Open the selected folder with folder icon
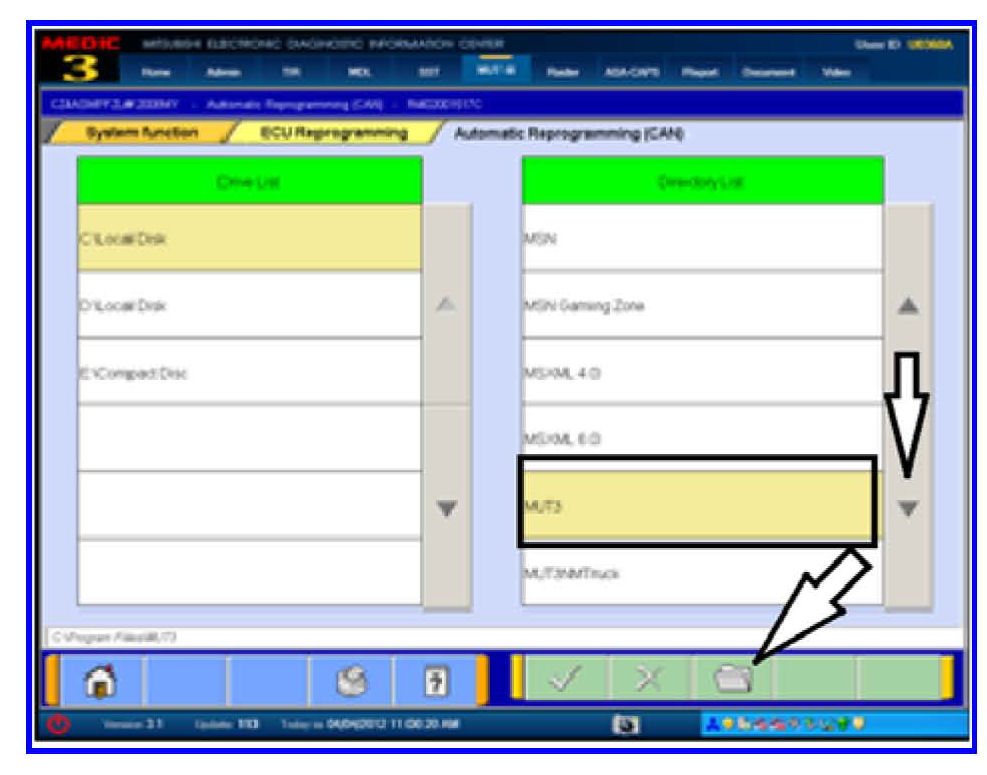Screen dimensions: 987x775 pos(733,682)
